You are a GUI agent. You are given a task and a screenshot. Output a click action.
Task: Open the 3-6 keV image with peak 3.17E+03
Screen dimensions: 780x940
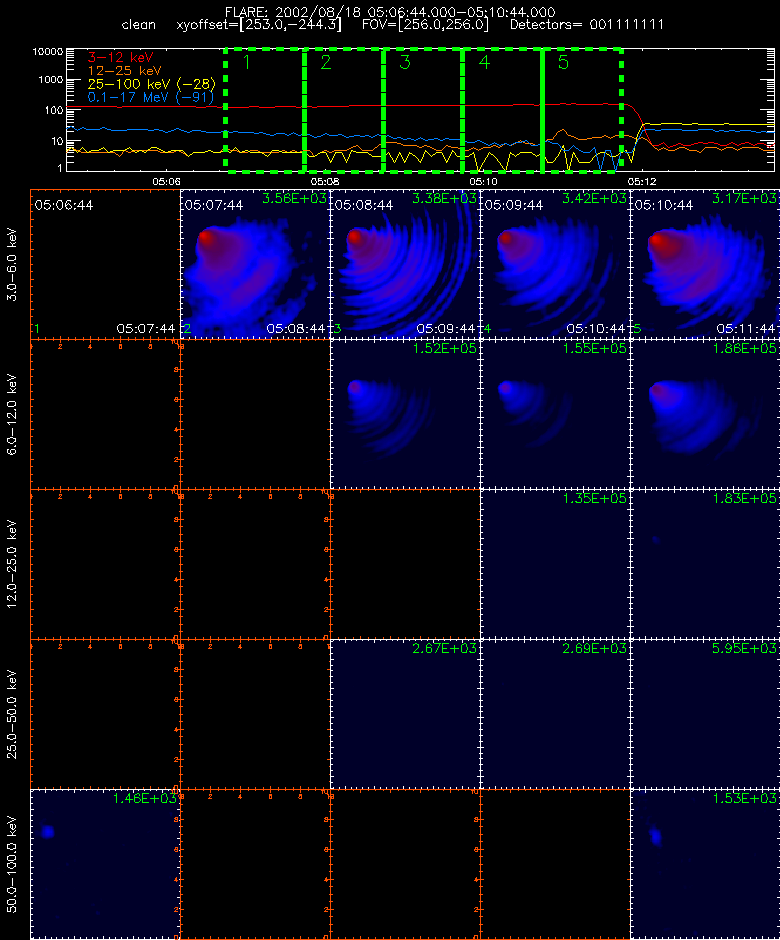click(705, 264)
